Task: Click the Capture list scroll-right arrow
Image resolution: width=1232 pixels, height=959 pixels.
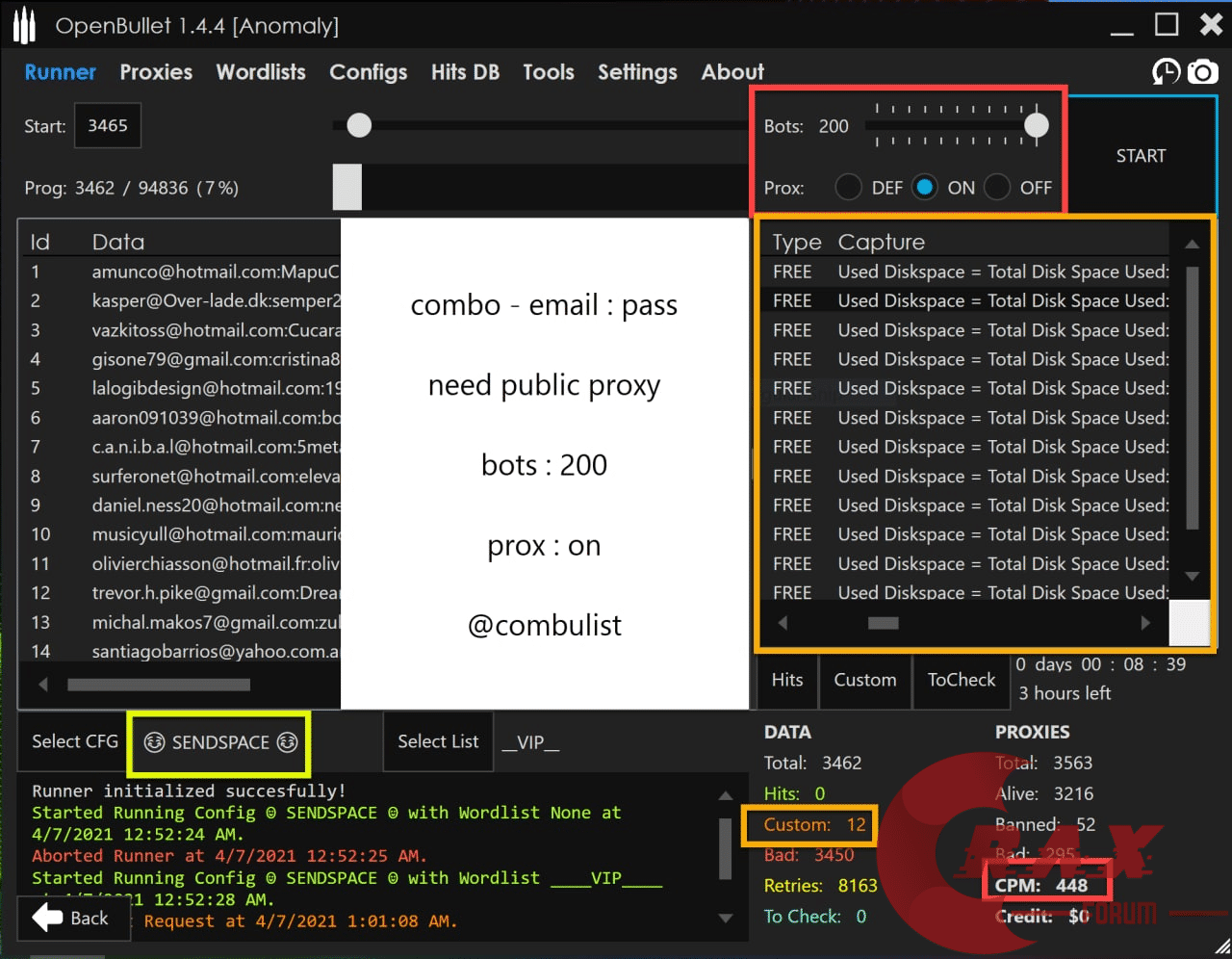Action: click(x=1144, y=623)
